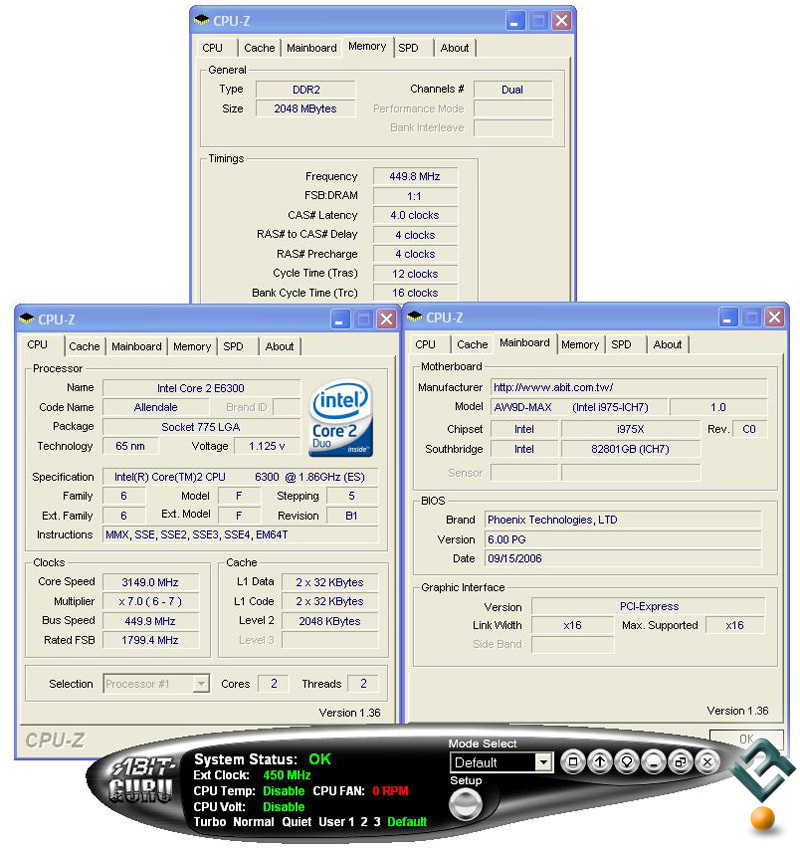Click the lightbulb icon button in Abit Guru
Viewport: 800px width, 848px height.
pyautogui.click(x=626, y=762)
